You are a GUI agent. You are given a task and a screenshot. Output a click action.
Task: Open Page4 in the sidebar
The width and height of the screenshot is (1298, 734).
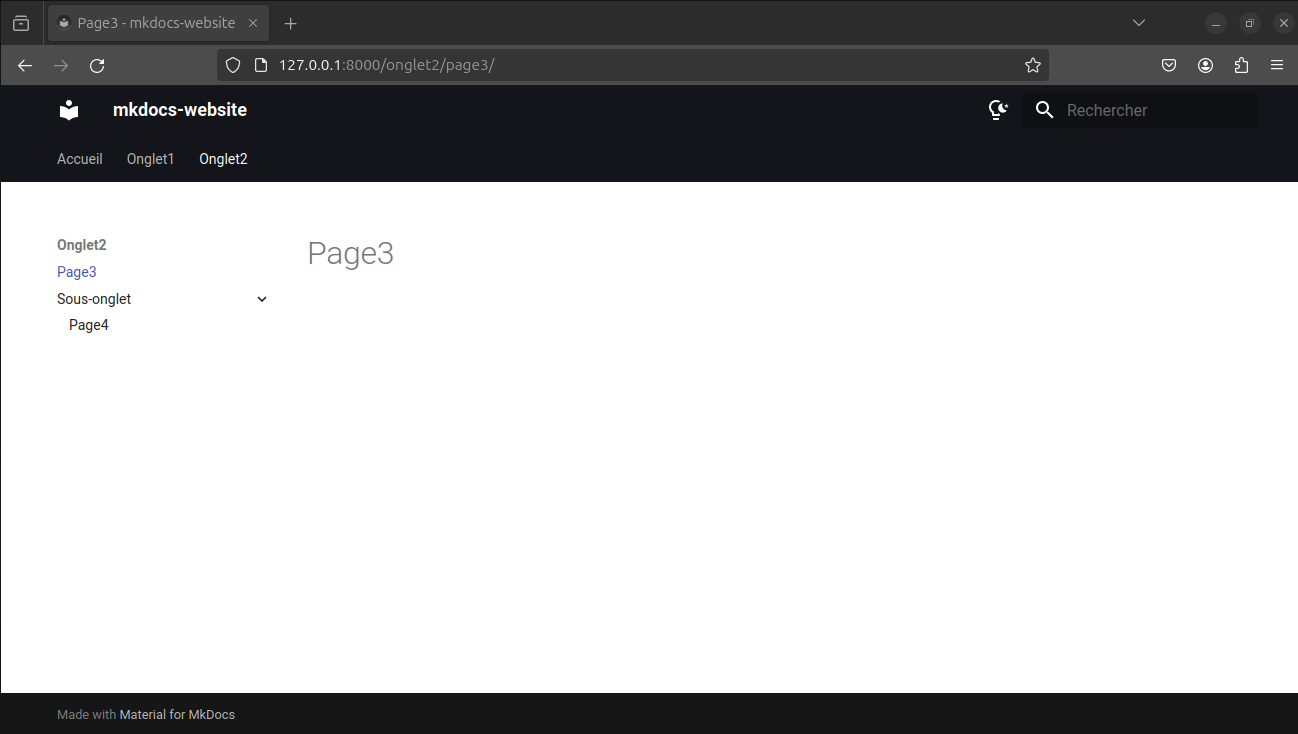(89, 325)
